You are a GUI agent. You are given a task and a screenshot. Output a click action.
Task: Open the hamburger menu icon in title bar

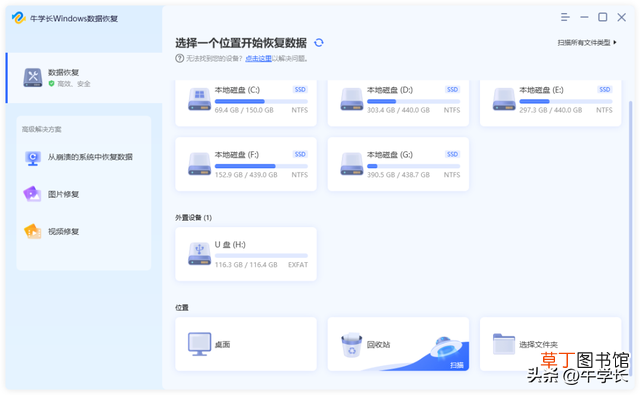565,17
